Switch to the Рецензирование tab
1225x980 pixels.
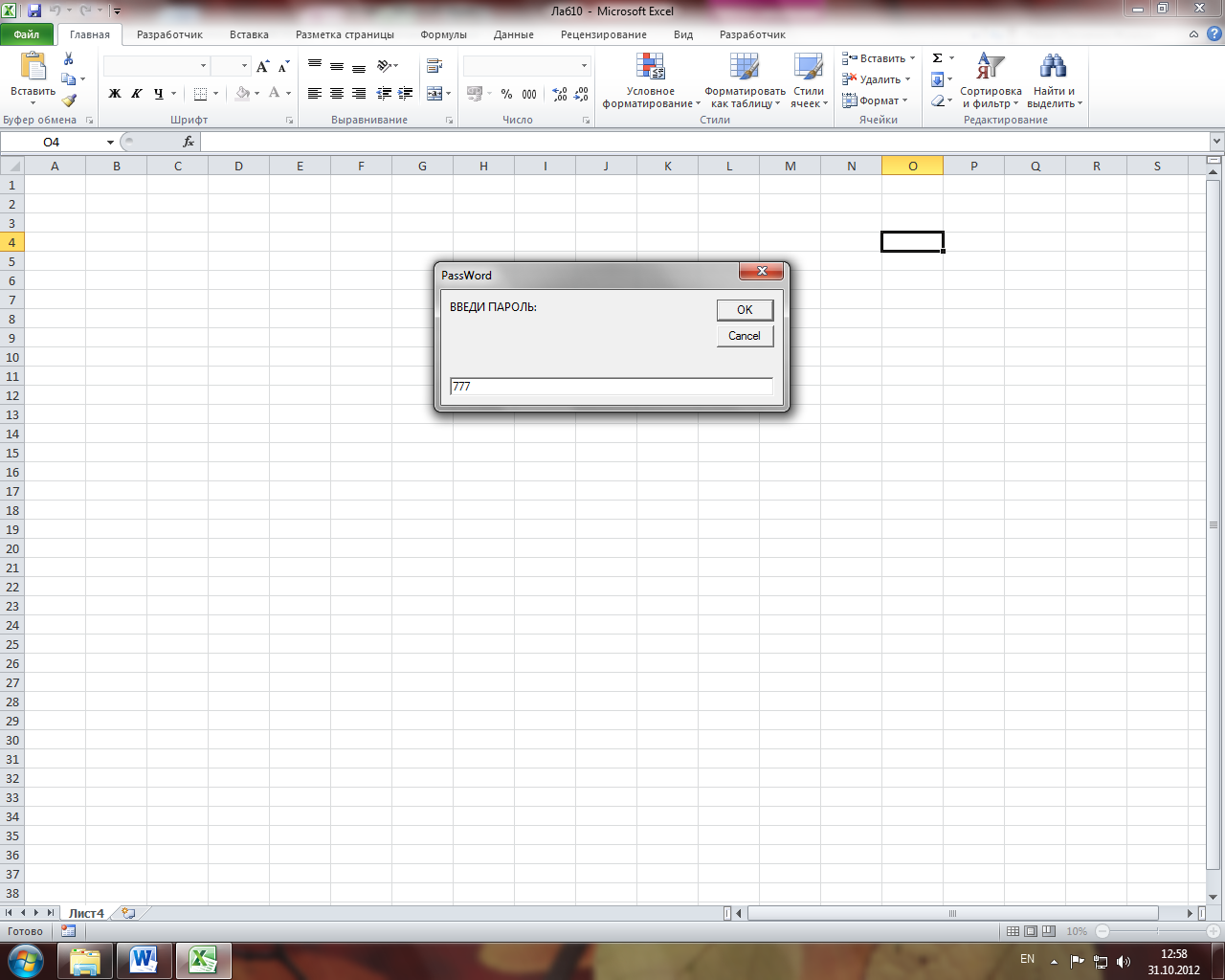pos(603,34)
